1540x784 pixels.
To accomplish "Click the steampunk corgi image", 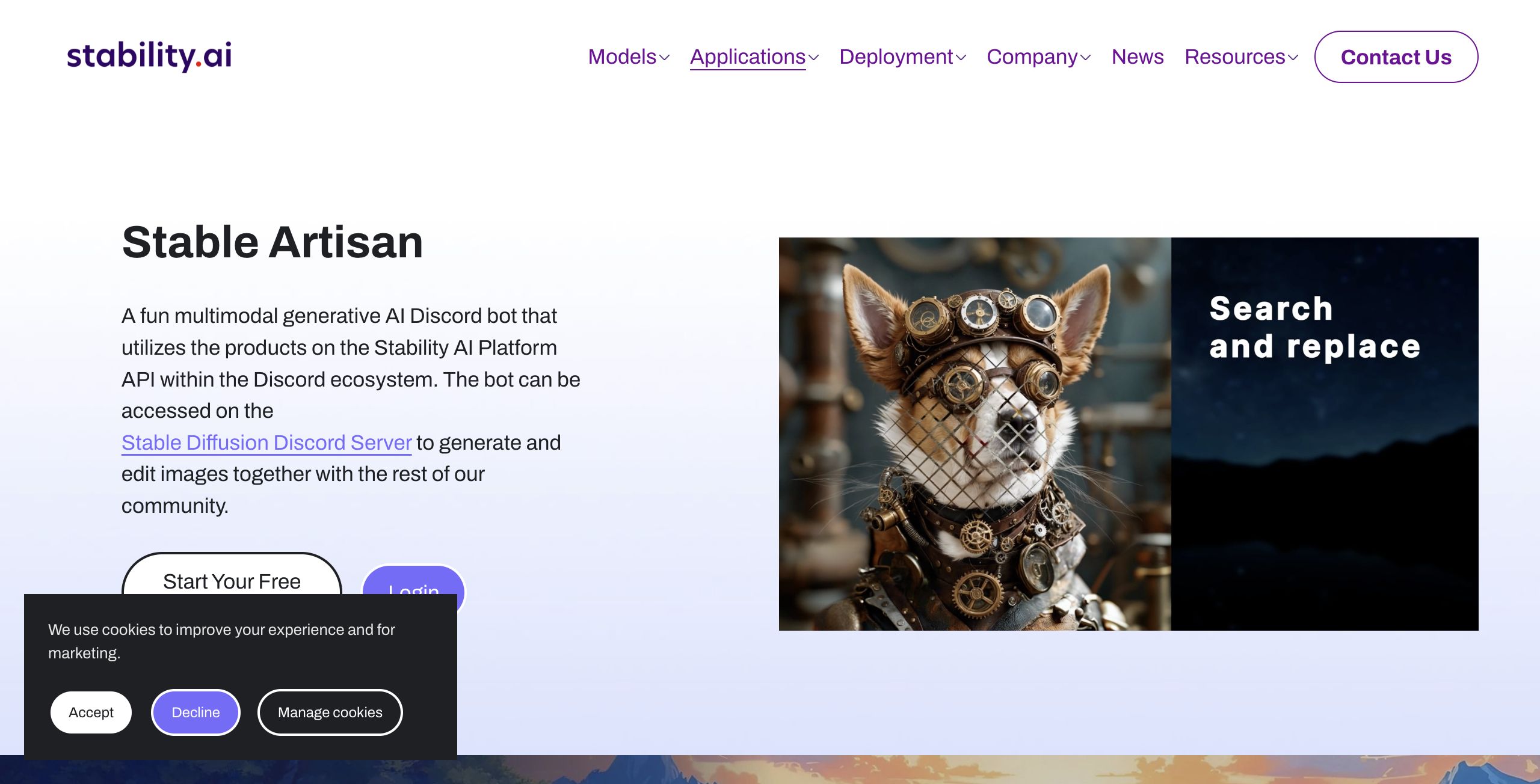I will (x=975, y=433).
